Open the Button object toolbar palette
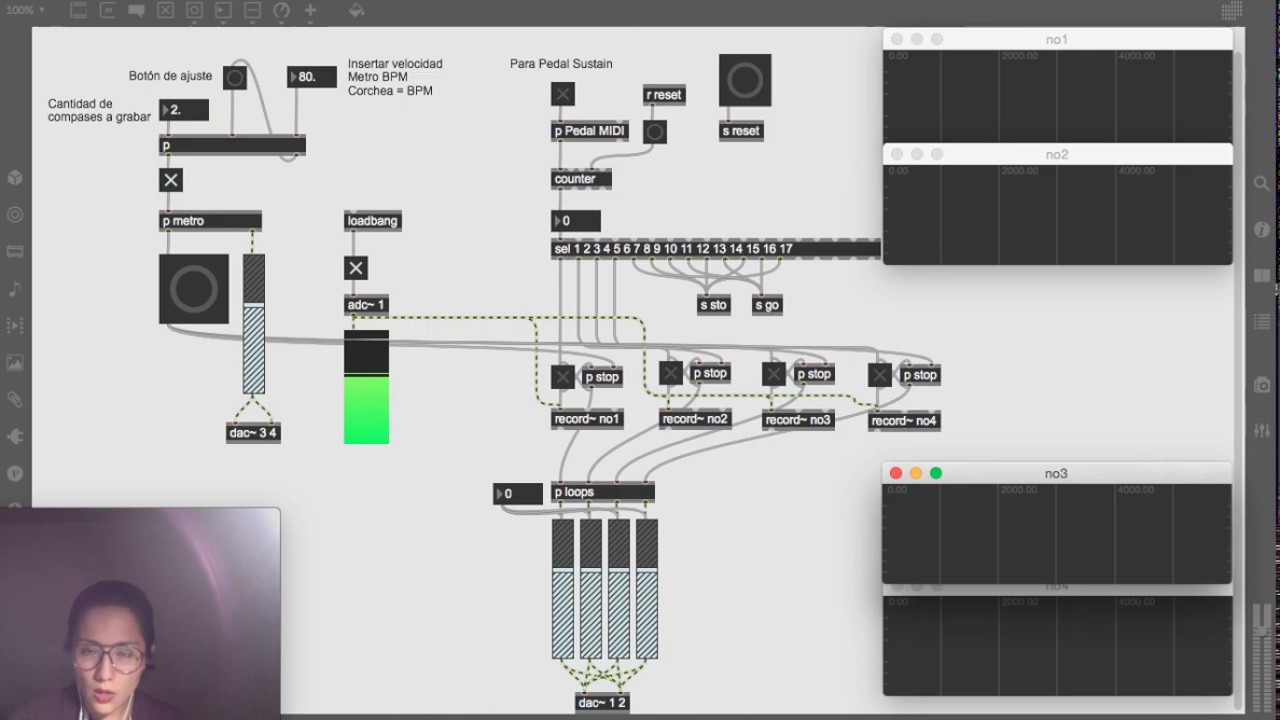This screenshot has width=1280, height=720. [x=195, y=11]
